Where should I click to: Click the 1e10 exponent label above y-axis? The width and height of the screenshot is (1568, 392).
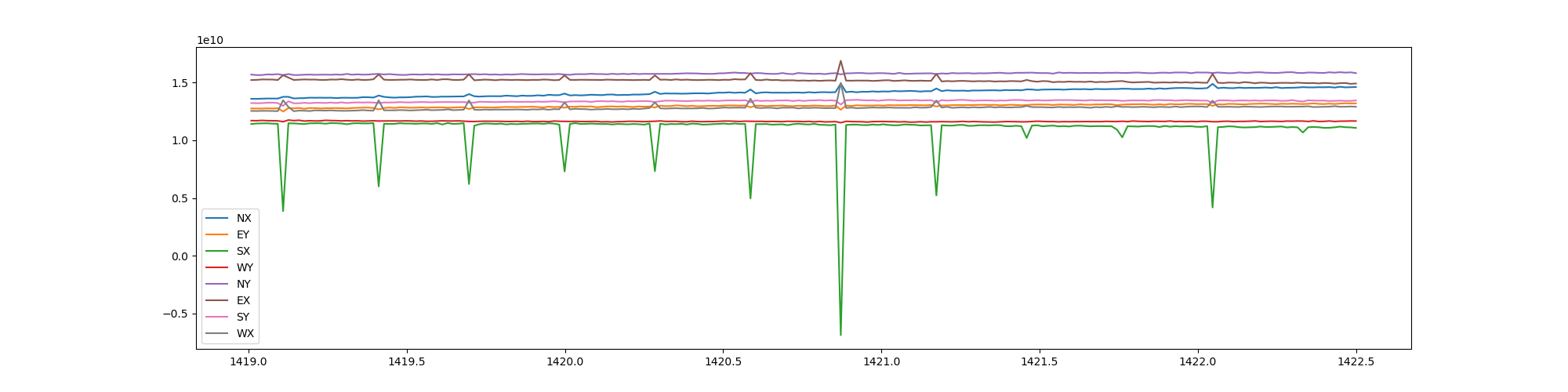[209, 40]
